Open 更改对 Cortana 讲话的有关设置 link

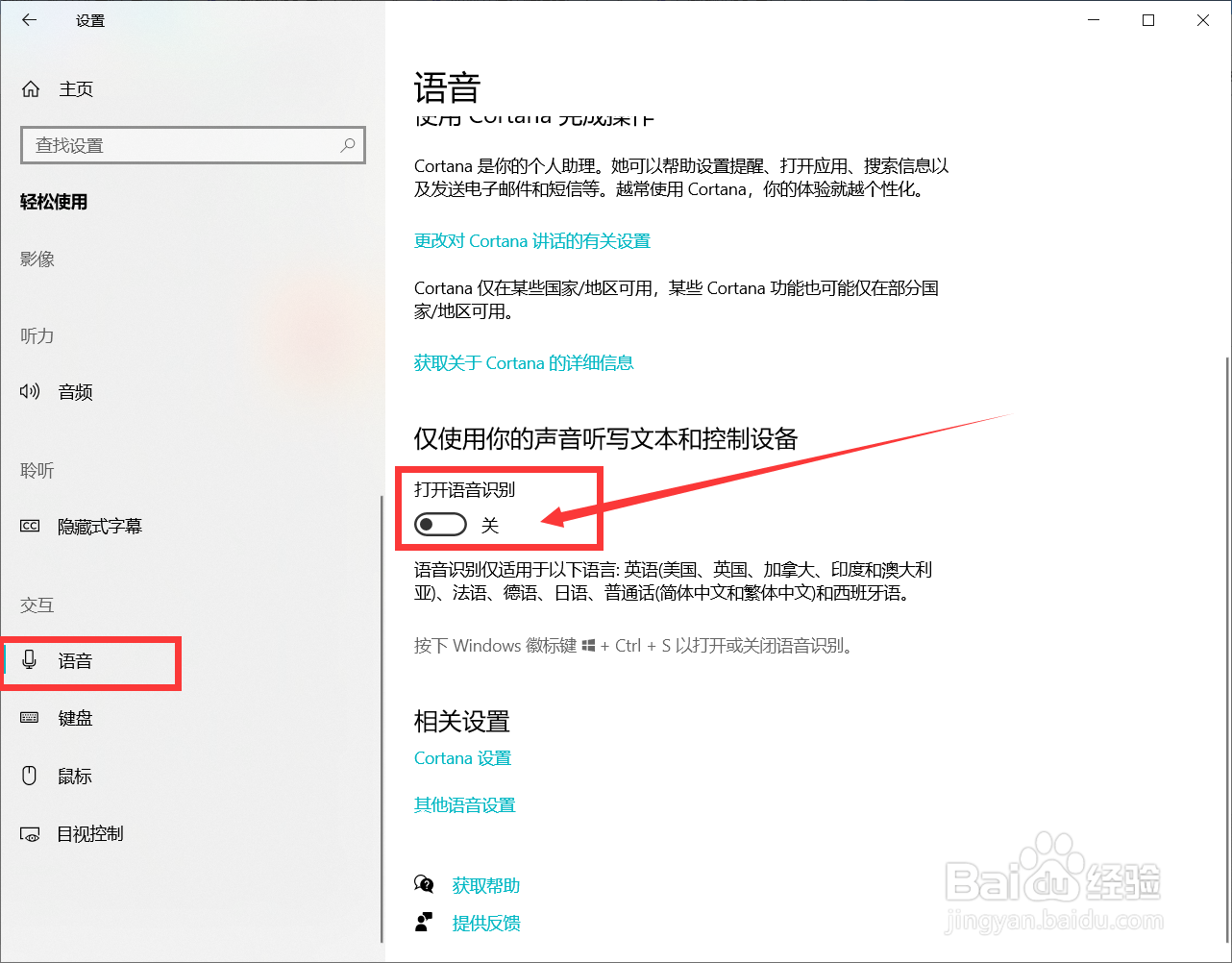point(532,241)
